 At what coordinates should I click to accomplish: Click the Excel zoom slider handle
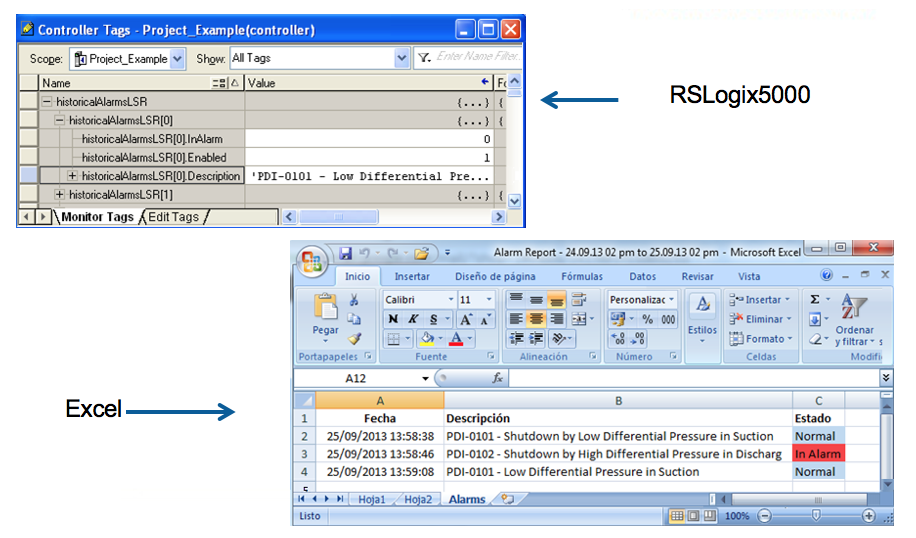(816, 515)
